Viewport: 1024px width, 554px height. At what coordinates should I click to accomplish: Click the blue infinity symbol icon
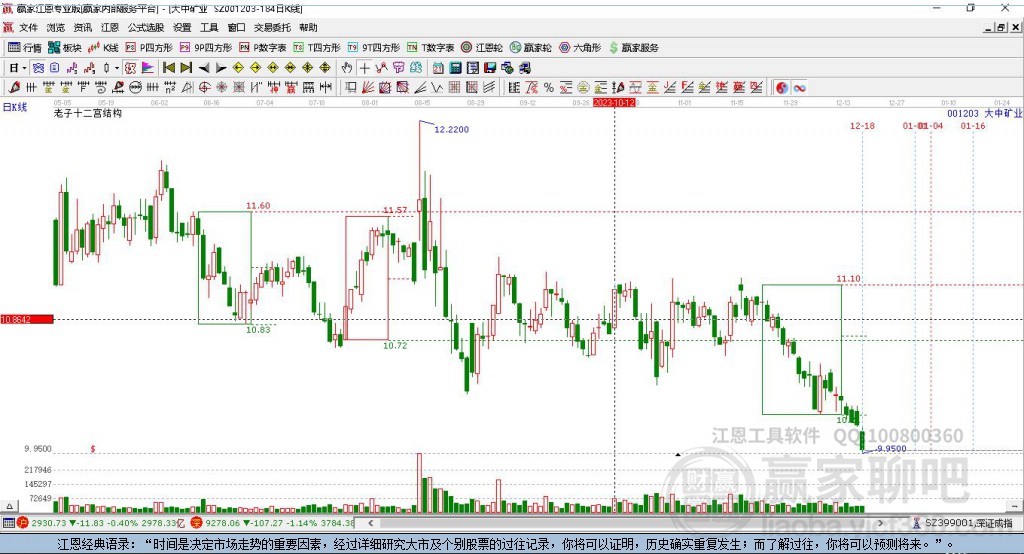(799, 87)
